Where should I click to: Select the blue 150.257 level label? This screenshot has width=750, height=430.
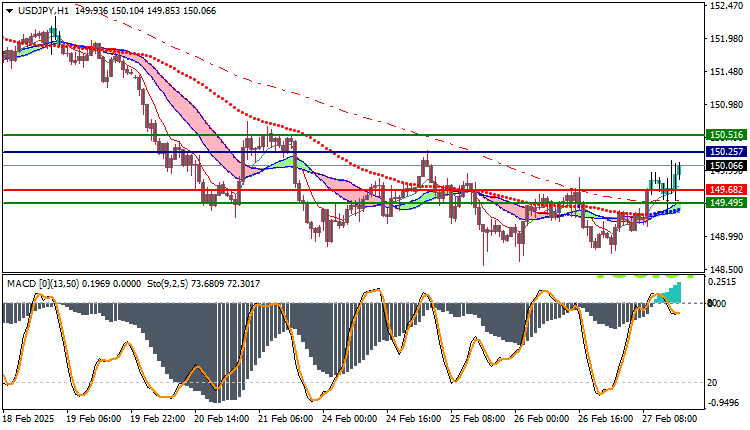[727, 152]
